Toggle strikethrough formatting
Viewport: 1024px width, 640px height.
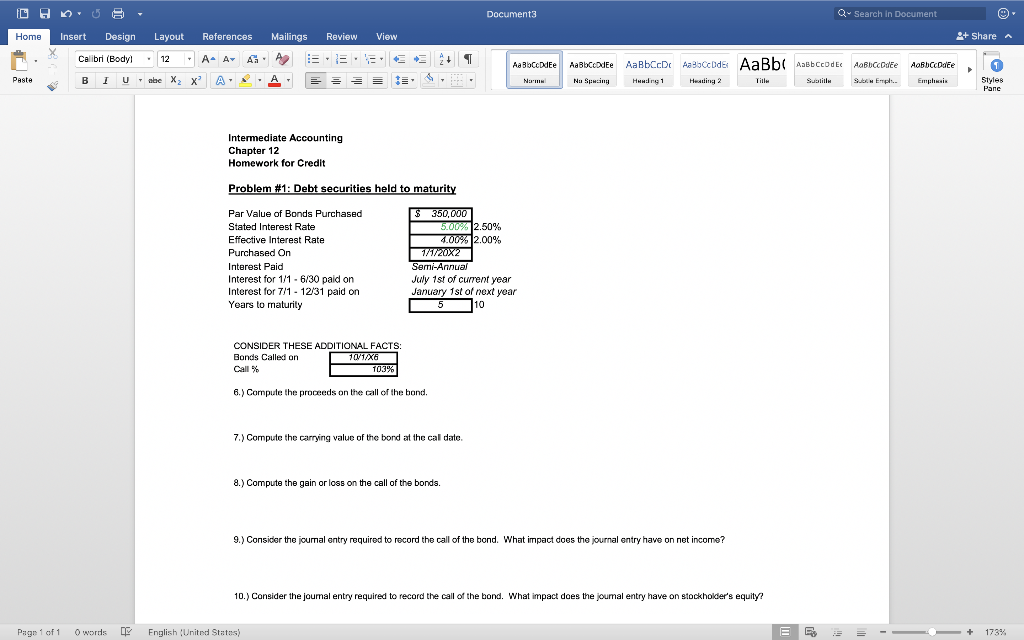[x=155, y=80]
